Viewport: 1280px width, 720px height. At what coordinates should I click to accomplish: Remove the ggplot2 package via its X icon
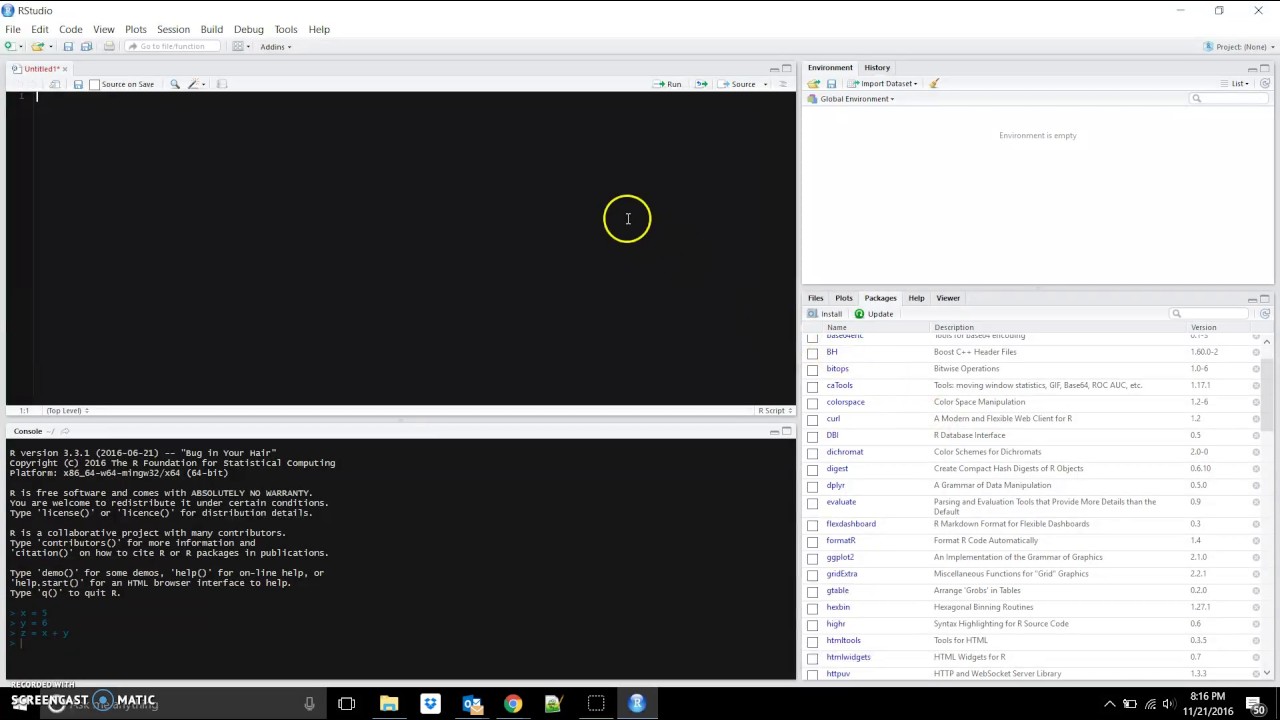coord(1256,557)
